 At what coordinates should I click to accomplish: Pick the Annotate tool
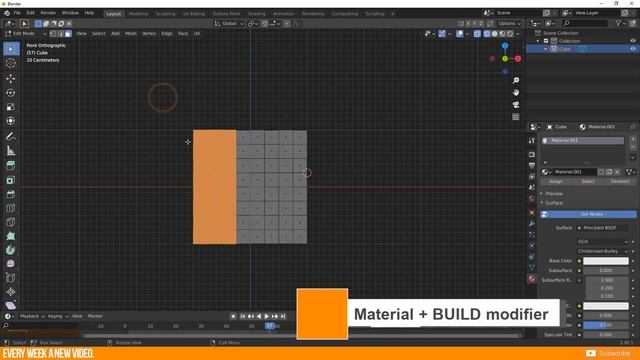point(11,137)
